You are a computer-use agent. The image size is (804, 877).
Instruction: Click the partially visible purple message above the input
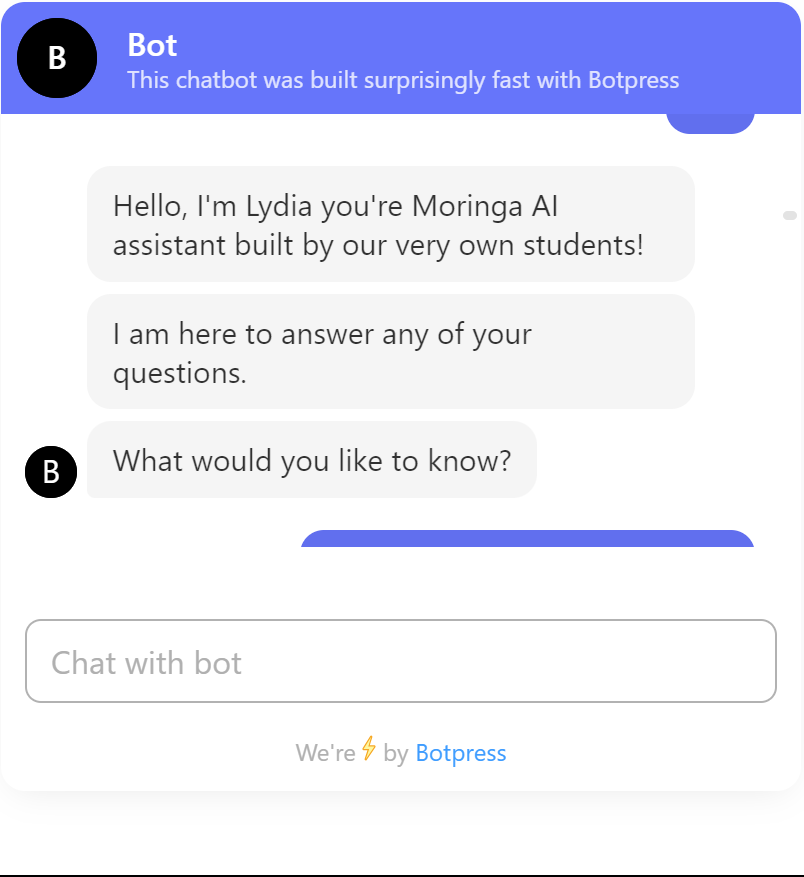point(527,539)
